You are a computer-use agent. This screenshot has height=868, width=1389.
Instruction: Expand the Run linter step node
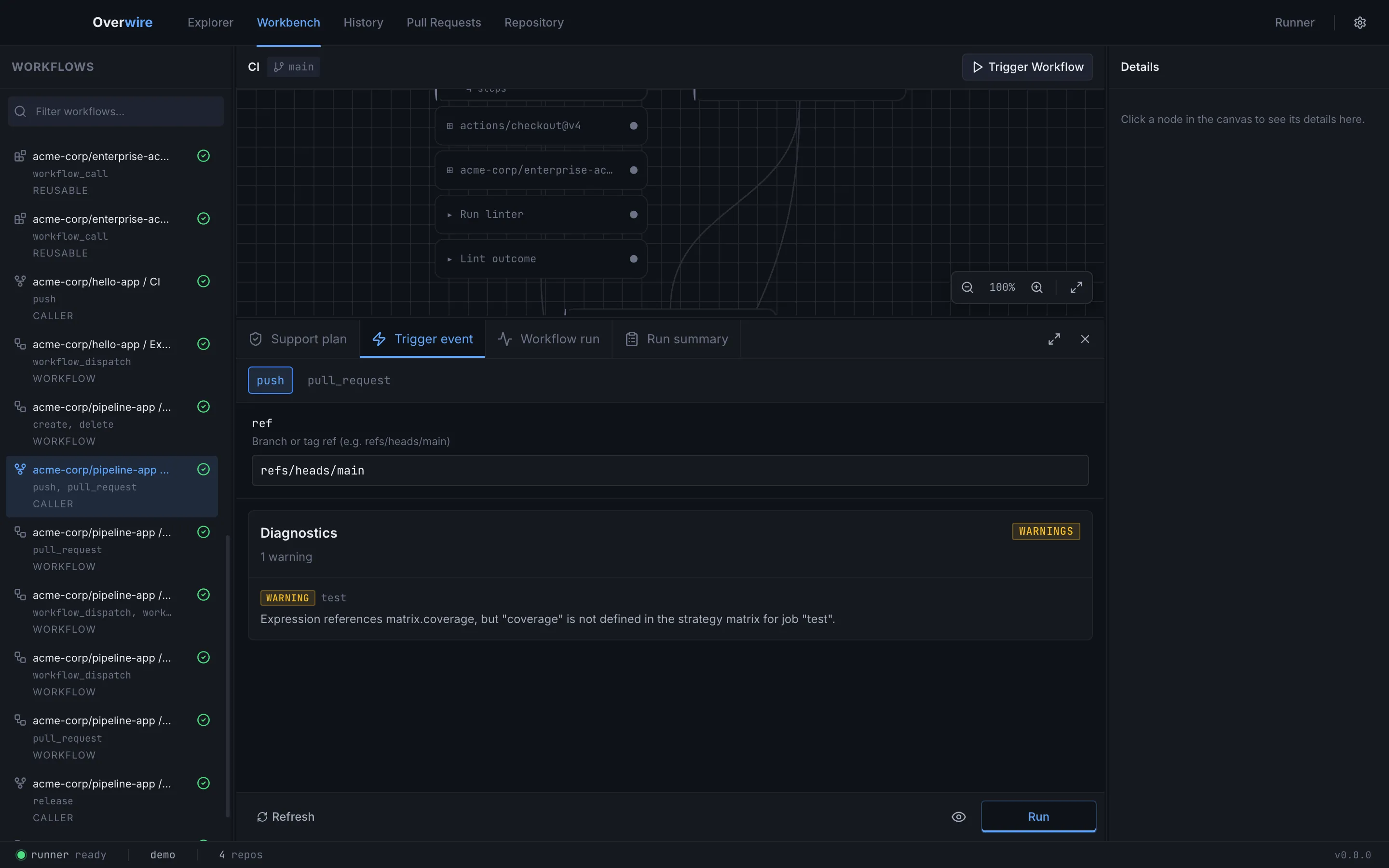point(541,215)
